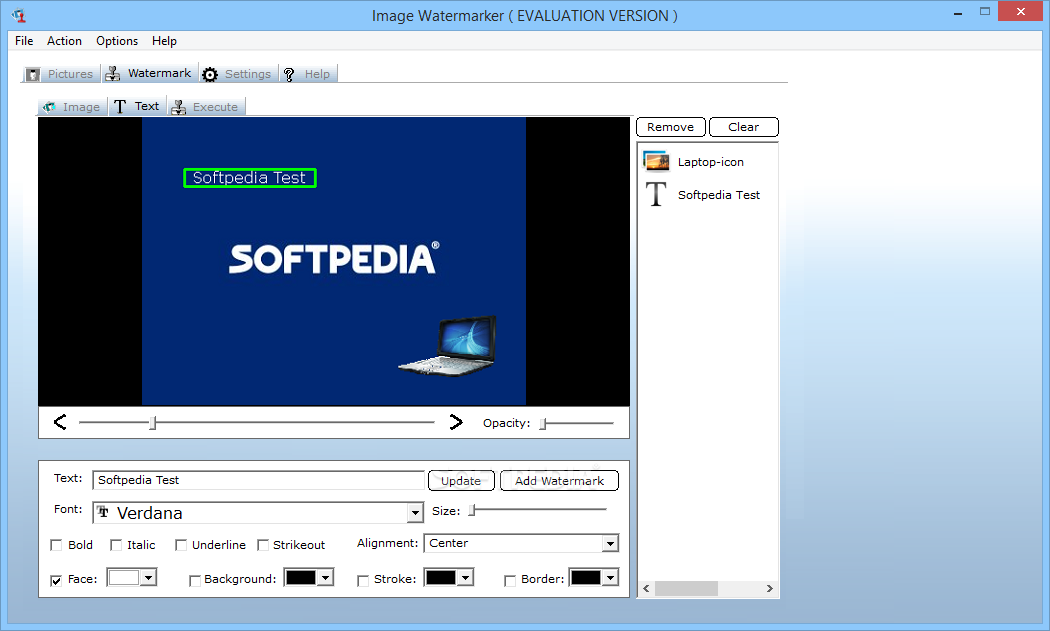Screen dimensions: 1050x631
Task: Enable the Underline checkbox
Action: (181, 545)
